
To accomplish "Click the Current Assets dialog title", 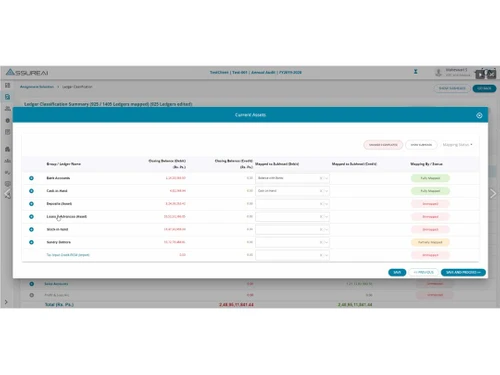I will coord(250,115).
